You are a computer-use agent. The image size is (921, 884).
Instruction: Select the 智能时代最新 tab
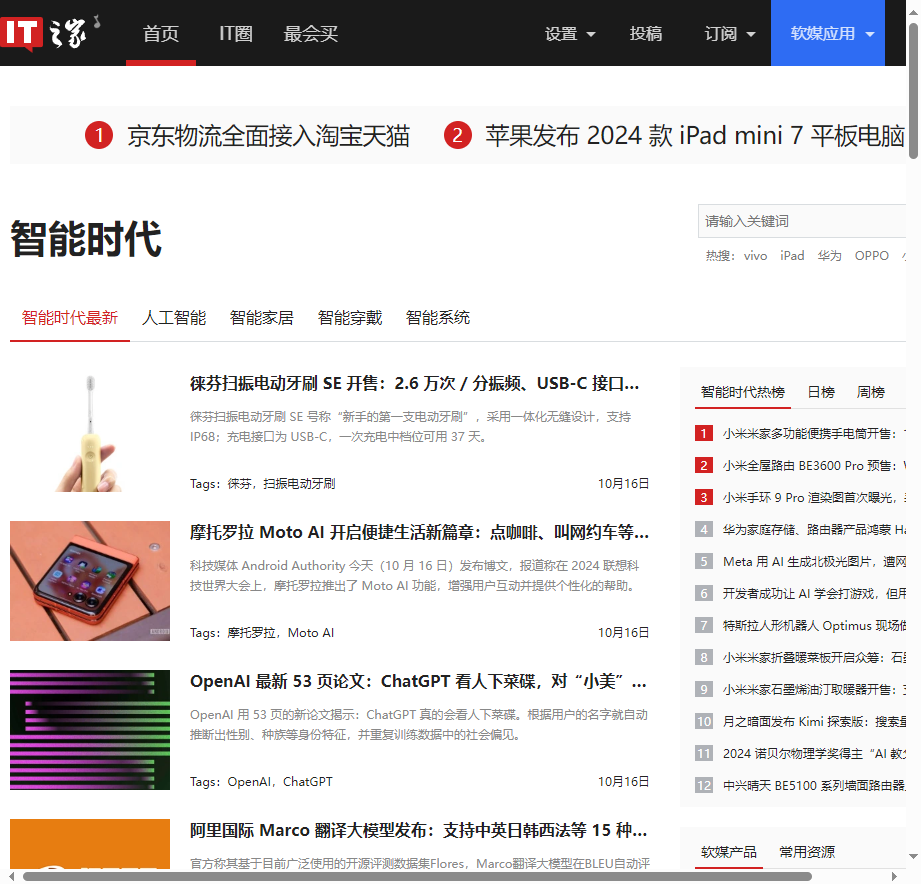(70, 318)
